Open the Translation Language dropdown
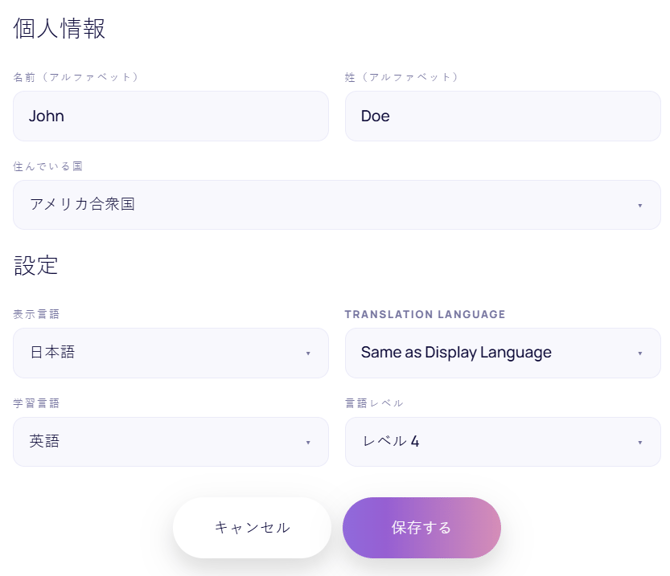This screenshot has height=576, width=670. pos(503,353)
